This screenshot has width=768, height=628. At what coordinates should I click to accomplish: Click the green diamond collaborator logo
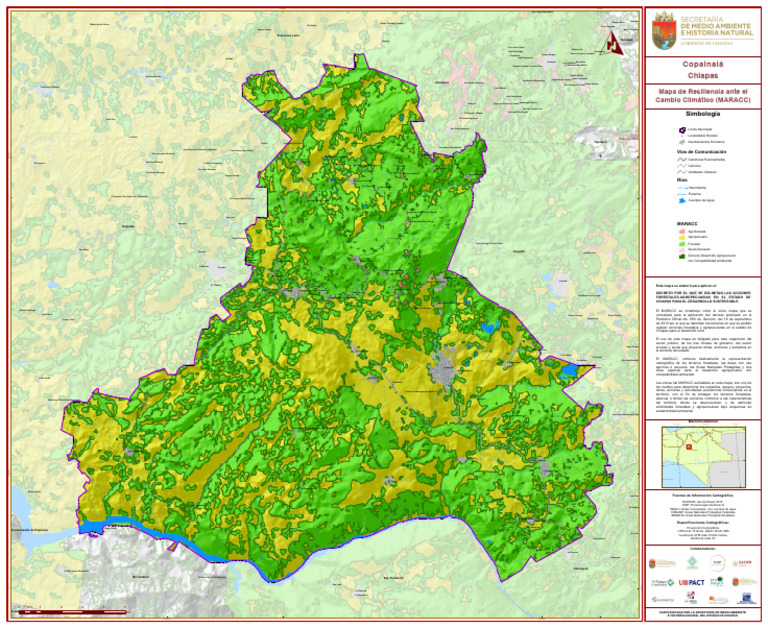coord(692,563)
